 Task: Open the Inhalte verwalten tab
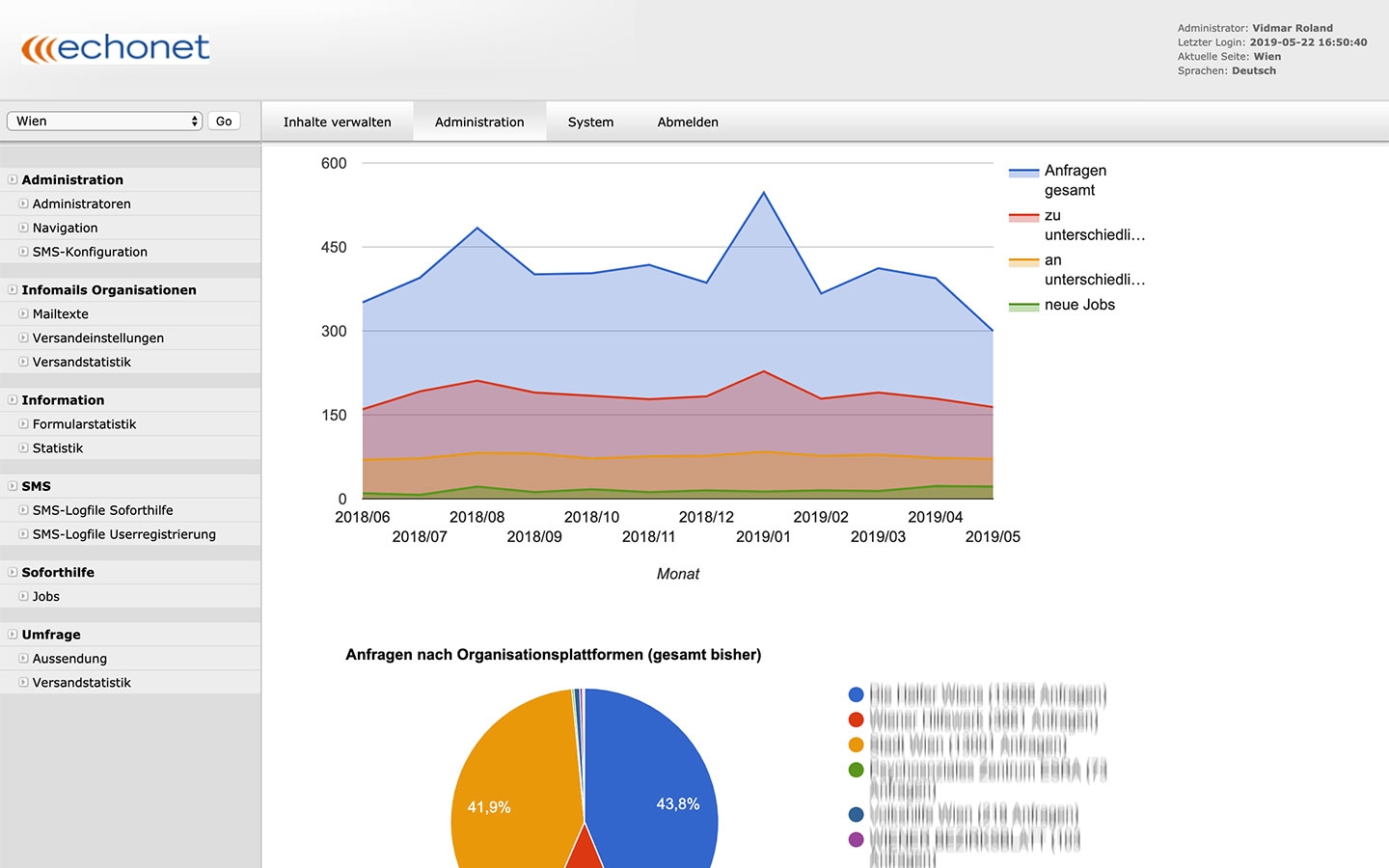pos(337,122)
